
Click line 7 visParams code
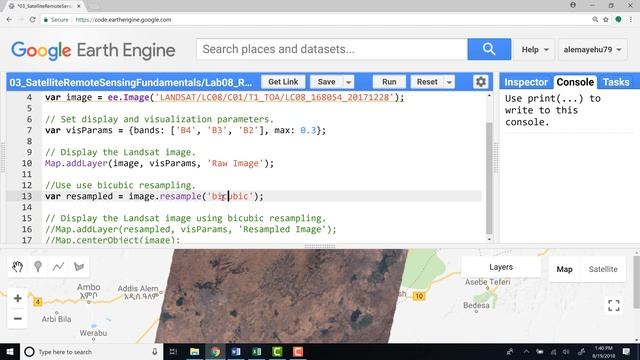pyautogui.click(x=186, y=131)
